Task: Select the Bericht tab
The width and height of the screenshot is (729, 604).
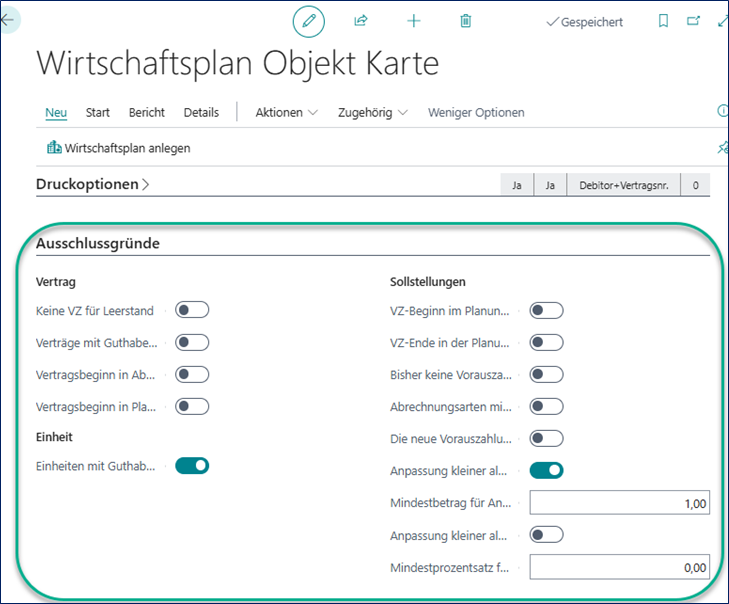Action: [146, 113]
